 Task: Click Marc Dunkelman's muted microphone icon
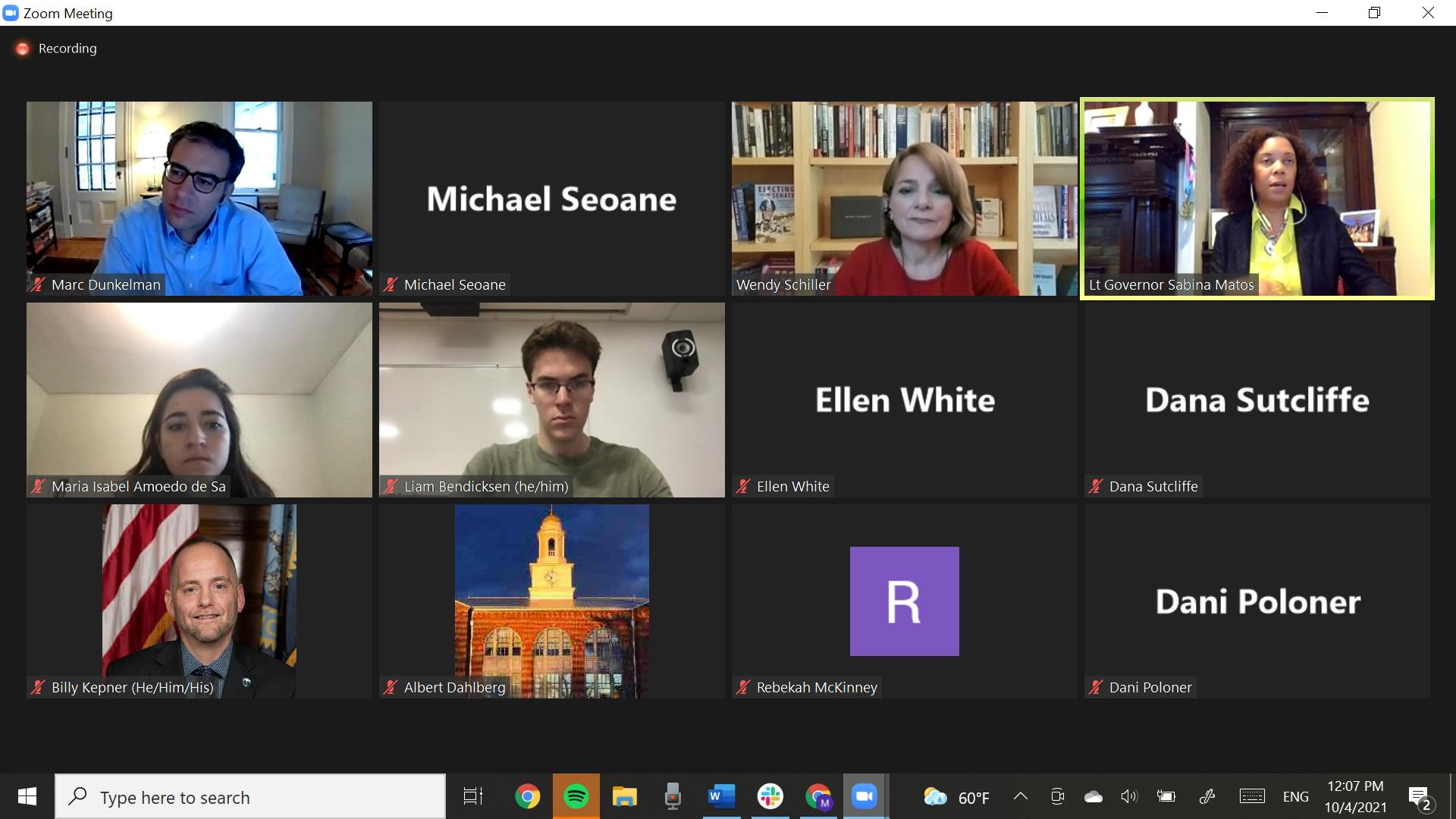click(37, 285)
